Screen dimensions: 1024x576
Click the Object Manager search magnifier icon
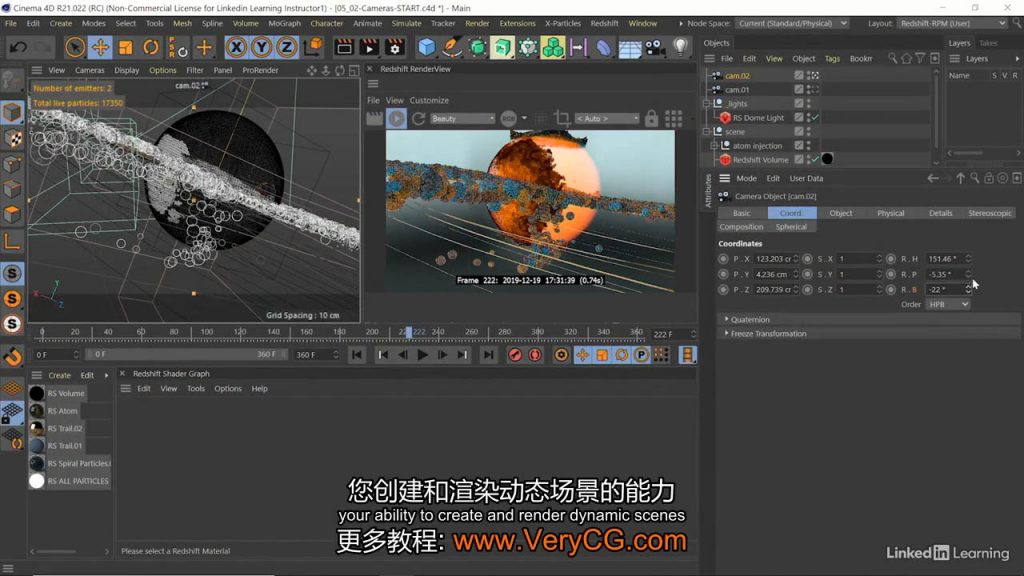892,59
